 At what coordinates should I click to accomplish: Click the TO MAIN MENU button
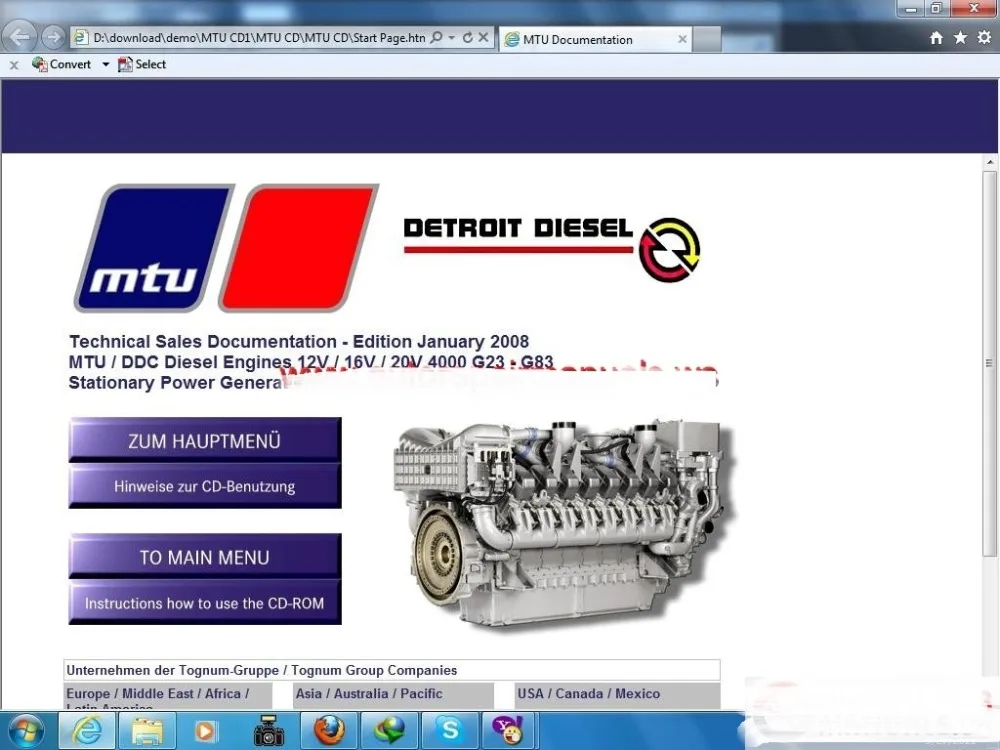(x=204, y=557)
